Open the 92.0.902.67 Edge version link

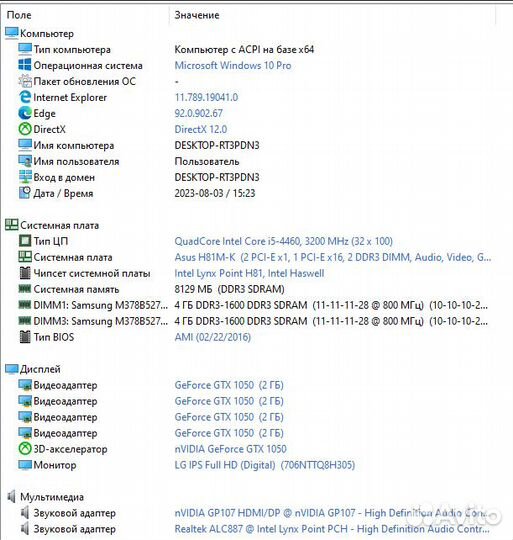(x=199, y=113)
